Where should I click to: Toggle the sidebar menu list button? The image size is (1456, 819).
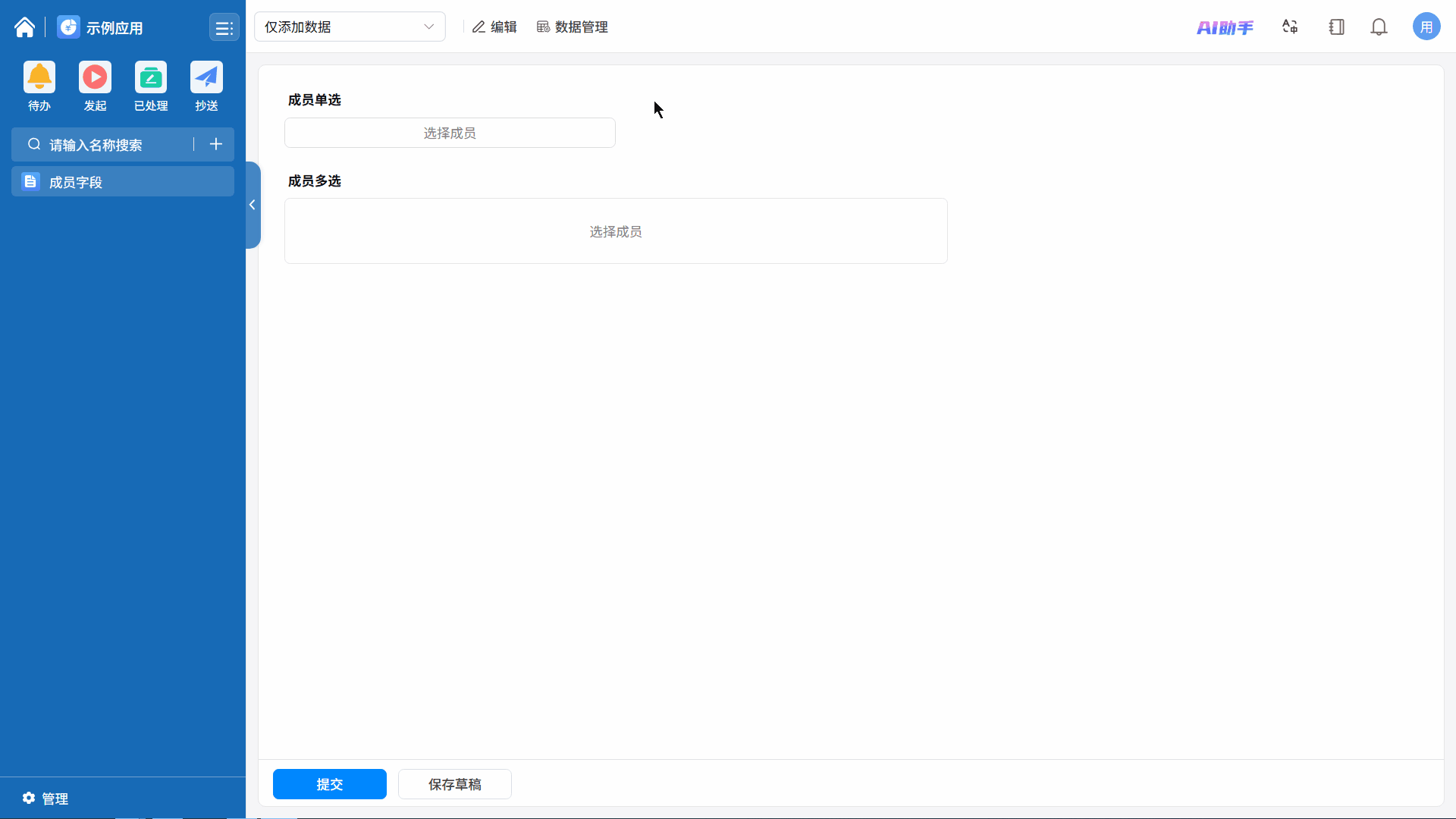tap(224, 28)
